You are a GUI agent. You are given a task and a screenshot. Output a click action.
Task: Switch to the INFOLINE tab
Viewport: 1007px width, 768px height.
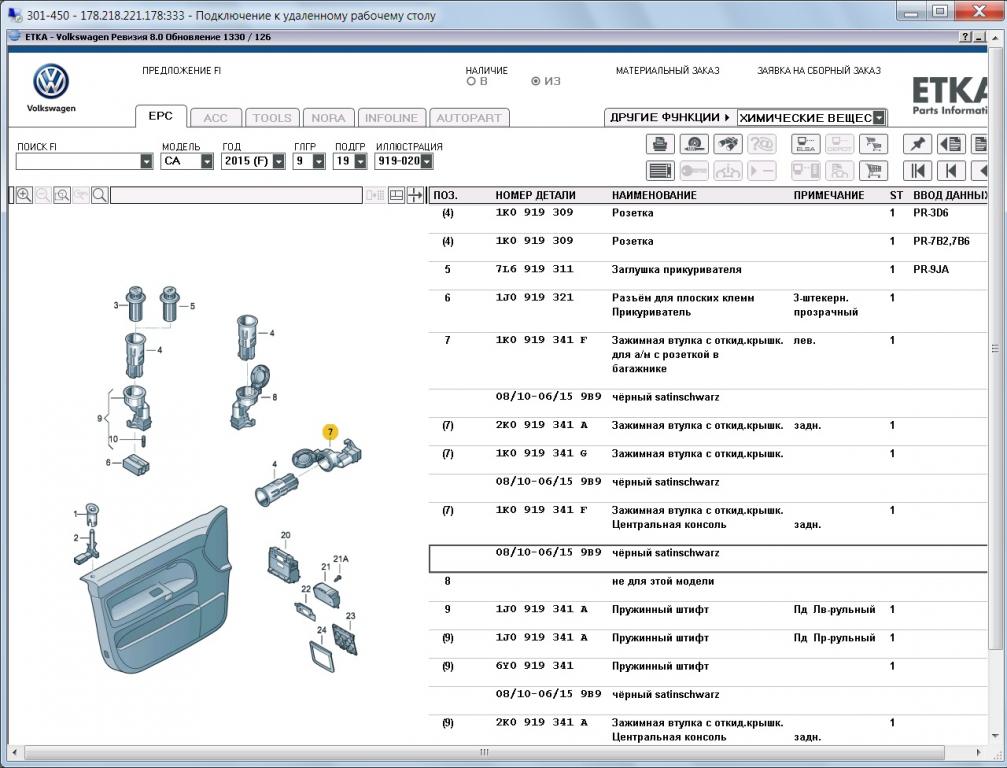(392, 118)
